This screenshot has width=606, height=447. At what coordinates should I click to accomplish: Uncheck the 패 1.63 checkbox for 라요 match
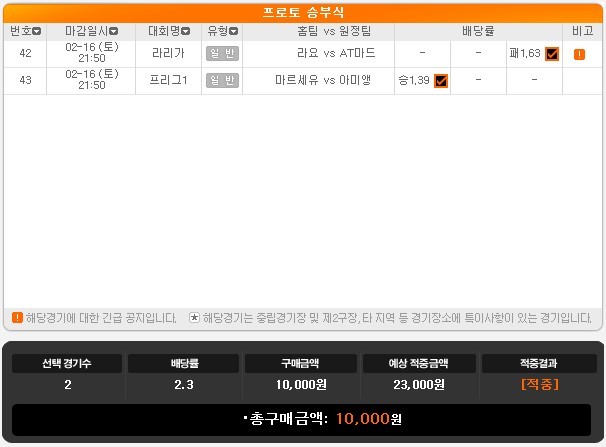point(552,54)
